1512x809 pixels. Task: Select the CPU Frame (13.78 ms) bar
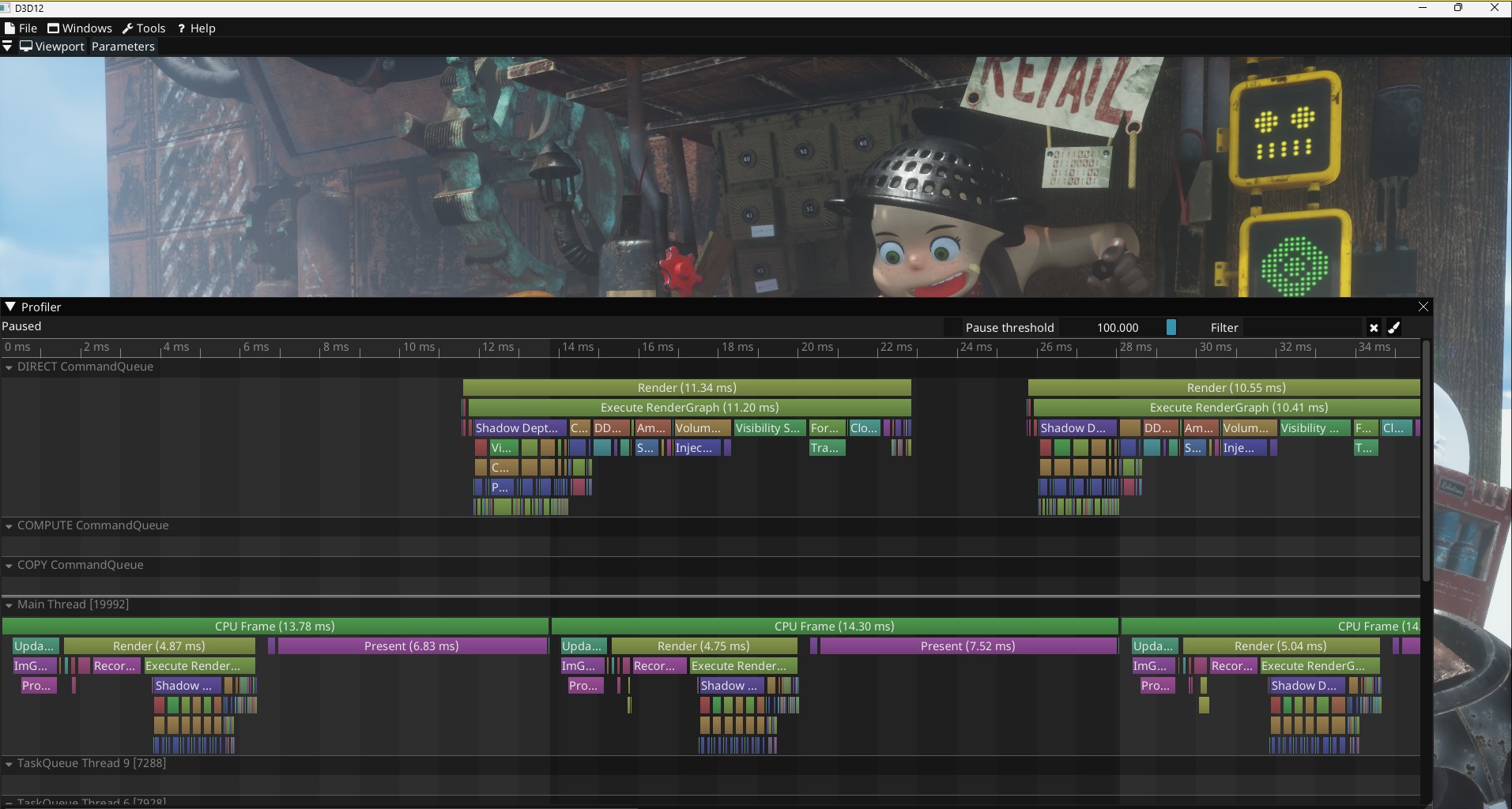pyautogui.click(x=275, y=627)
